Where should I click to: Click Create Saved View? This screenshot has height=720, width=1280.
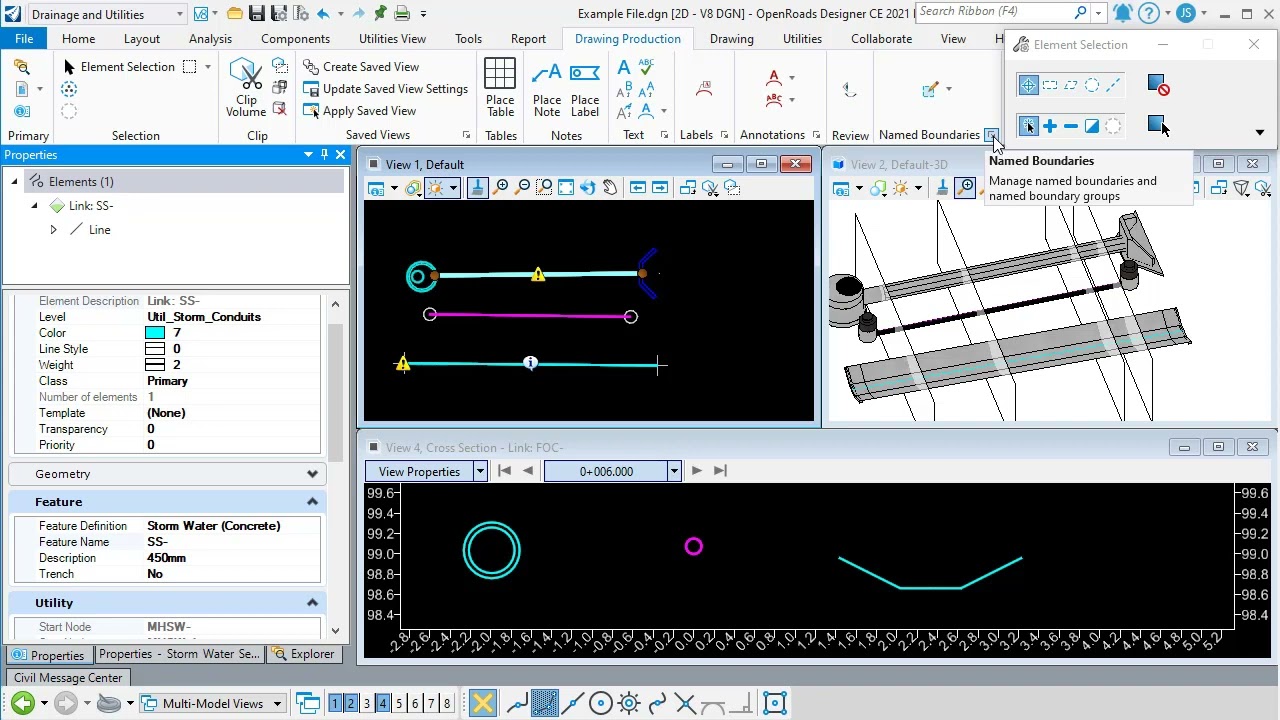click(x=361, y=67)
